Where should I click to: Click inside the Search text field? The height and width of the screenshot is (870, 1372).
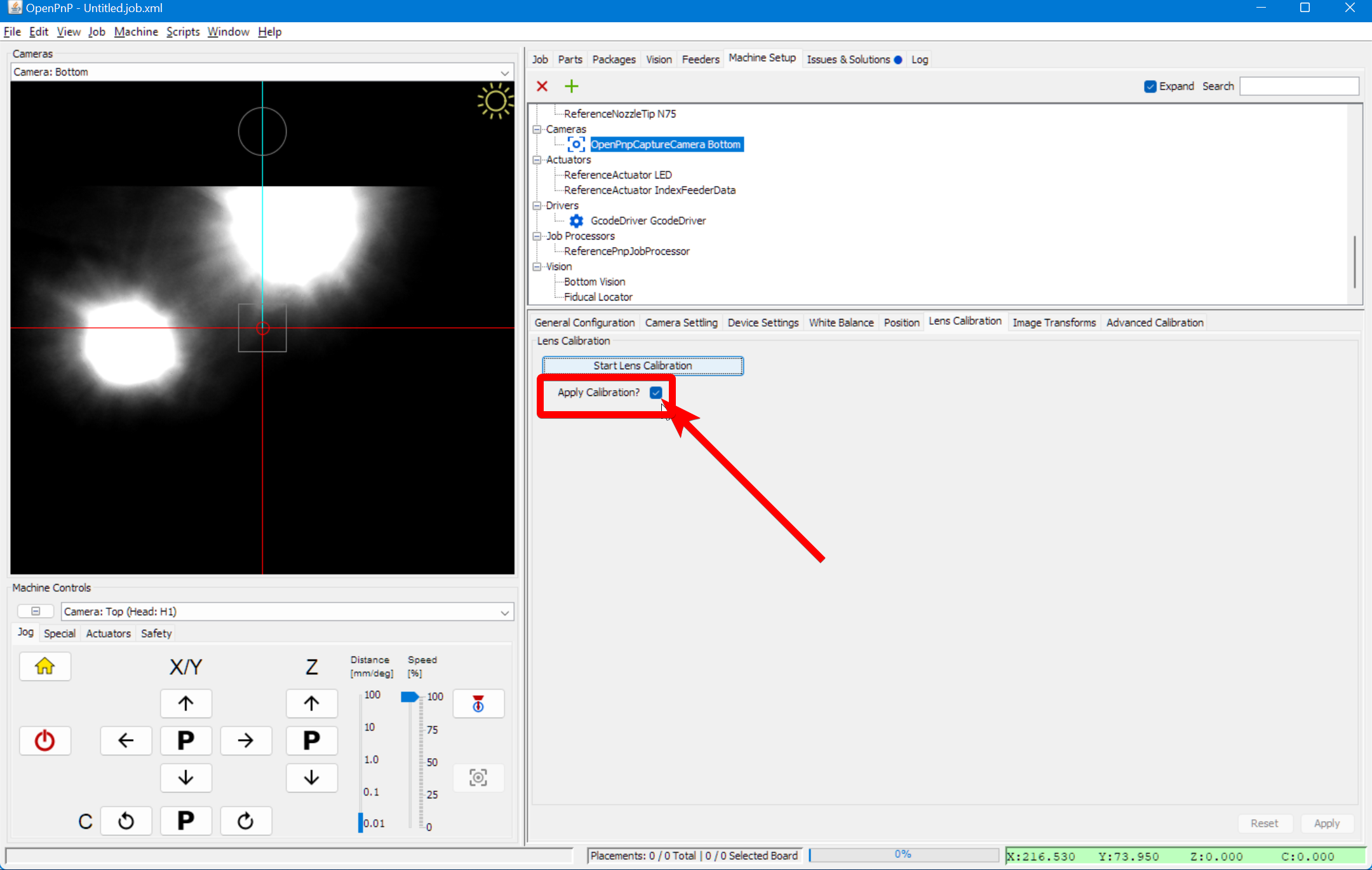(x=1298, y=86)
